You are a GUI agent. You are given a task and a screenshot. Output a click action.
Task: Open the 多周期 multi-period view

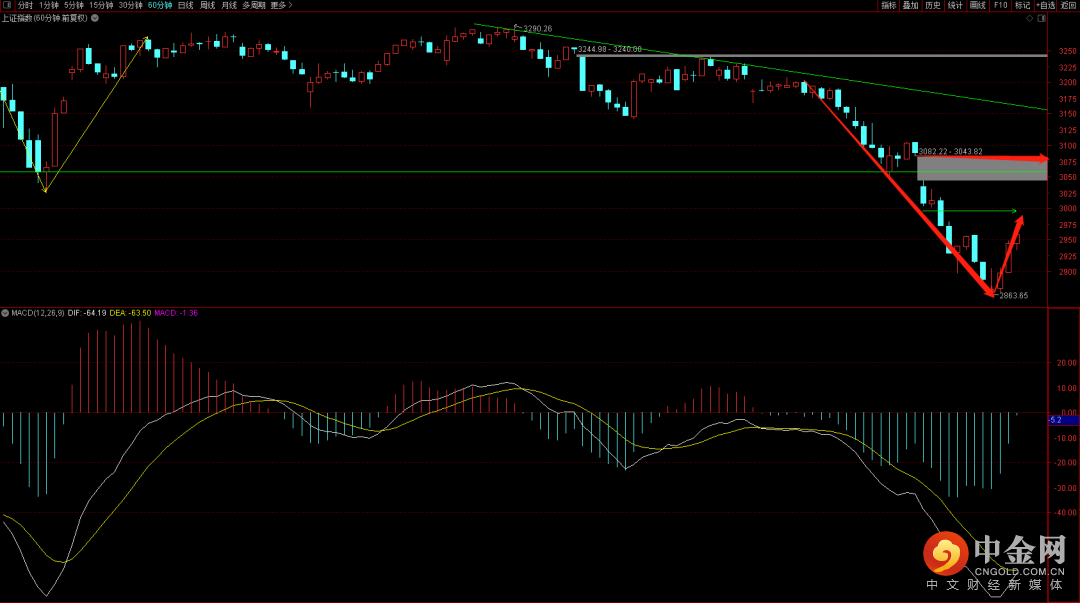[253, 5]
